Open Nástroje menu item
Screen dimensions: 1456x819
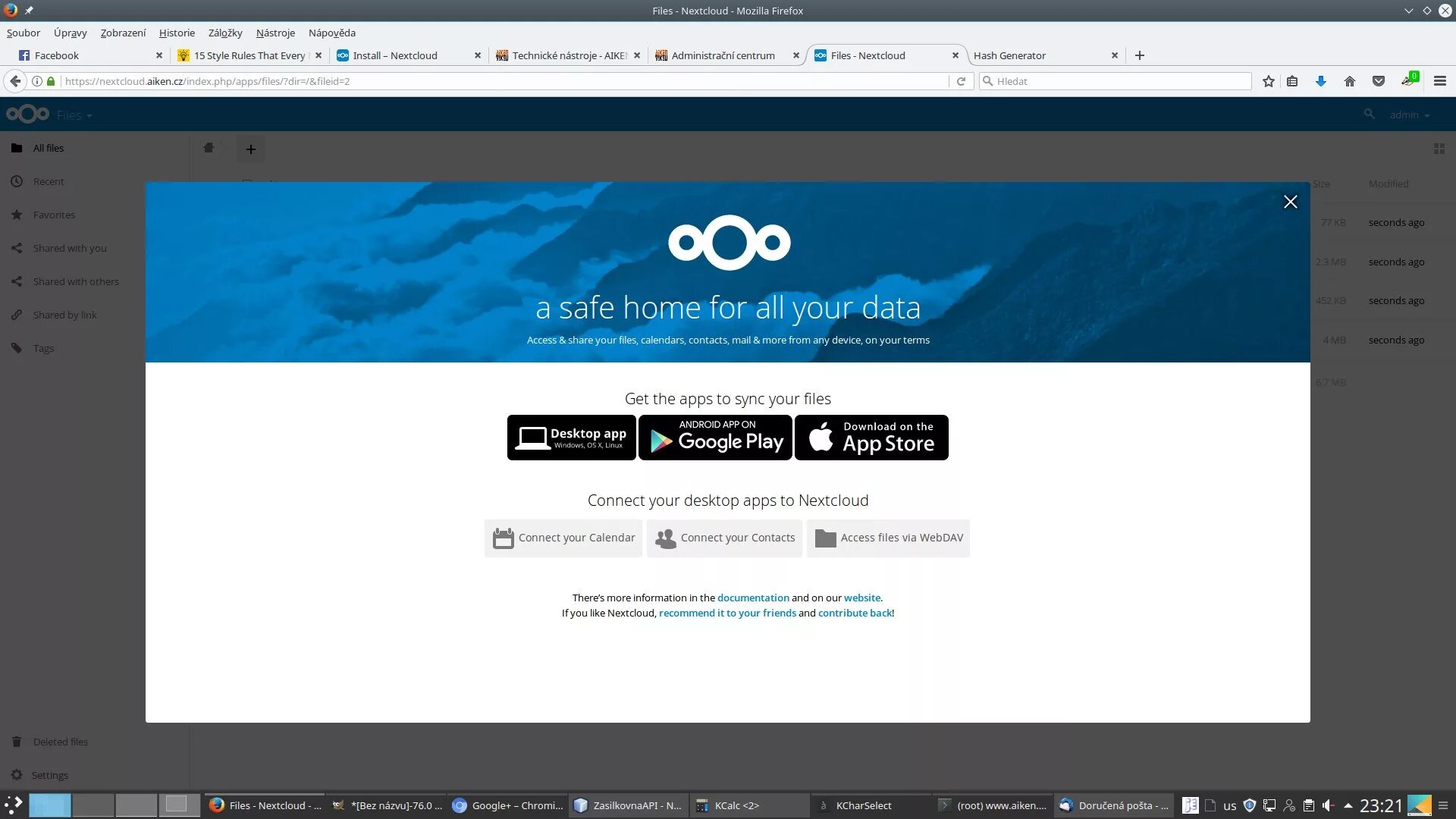click(275, 32)
